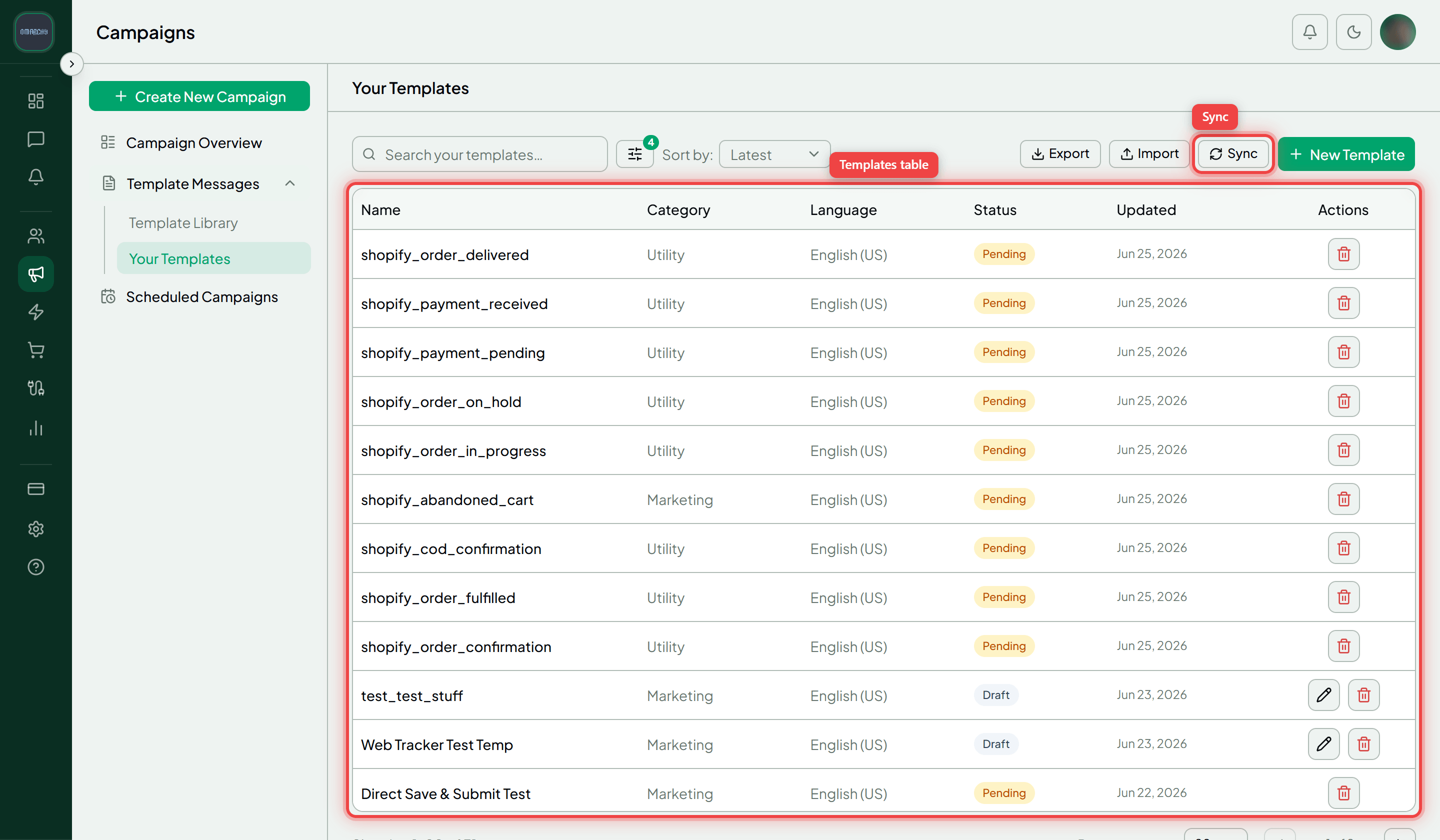Edit the Web Tracker Test Temp template

pyautogui.click(x=1323, y=744)
